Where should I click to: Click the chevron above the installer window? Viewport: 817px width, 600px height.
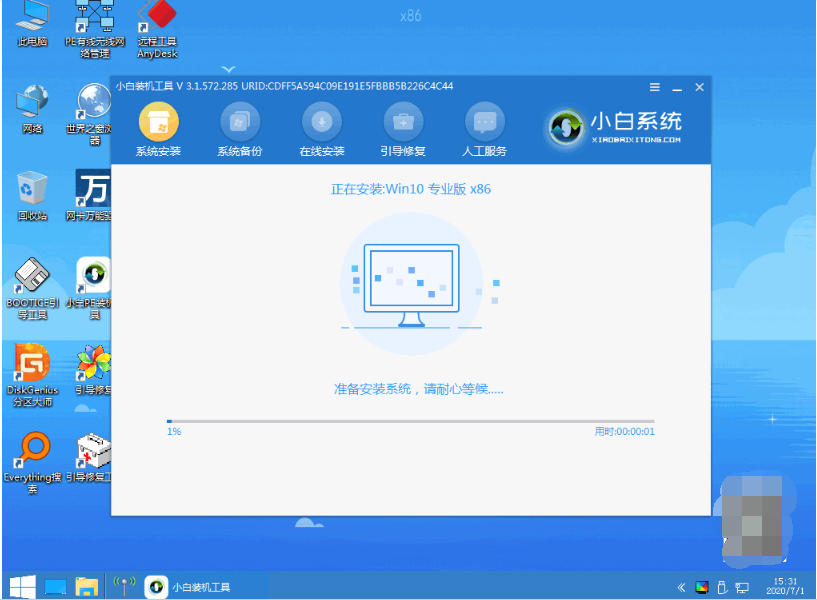coord(228,69)
